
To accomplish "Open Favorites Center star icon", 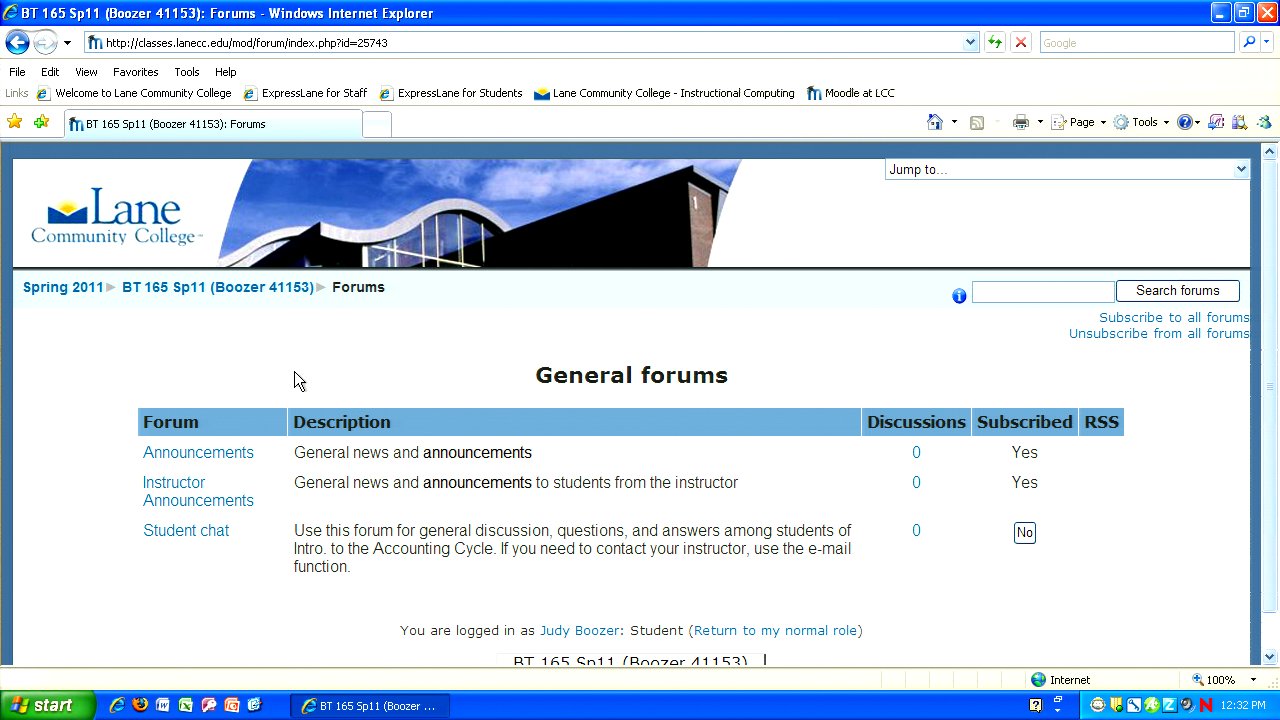I will (x=15, y=122).
